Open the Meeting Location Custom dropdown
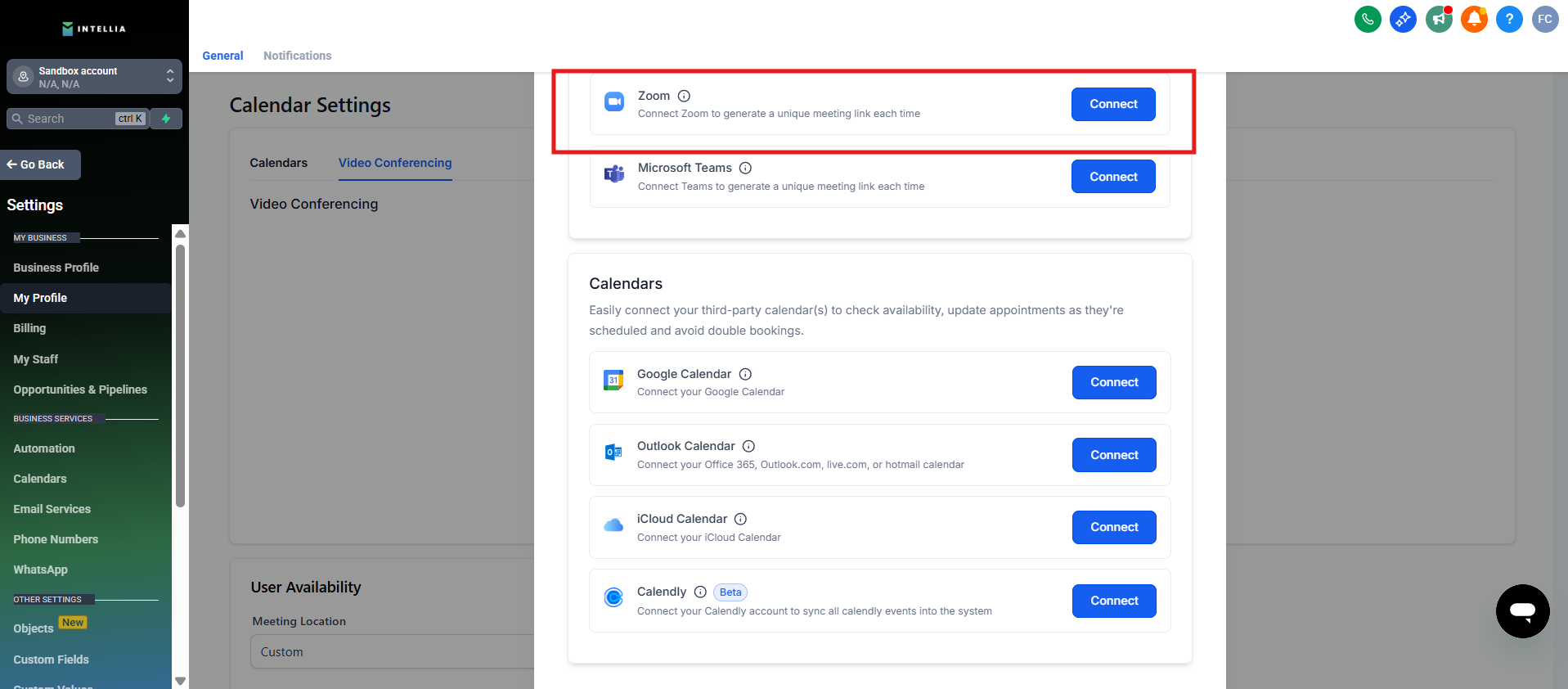This screenshot has height=689, width=1568. [x=393, y=651]
